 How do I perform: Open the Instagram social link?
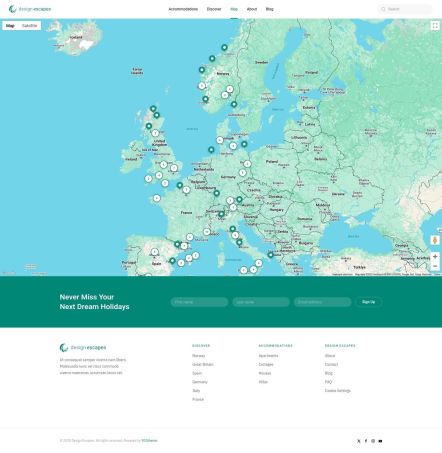(x=373, y=441)
